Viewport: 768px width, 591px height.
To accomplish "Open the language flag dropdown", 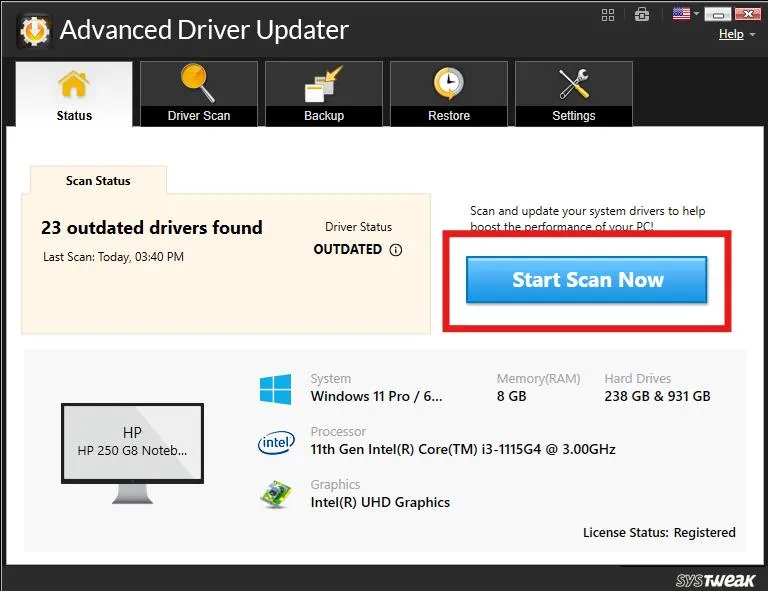I will 685,14.
